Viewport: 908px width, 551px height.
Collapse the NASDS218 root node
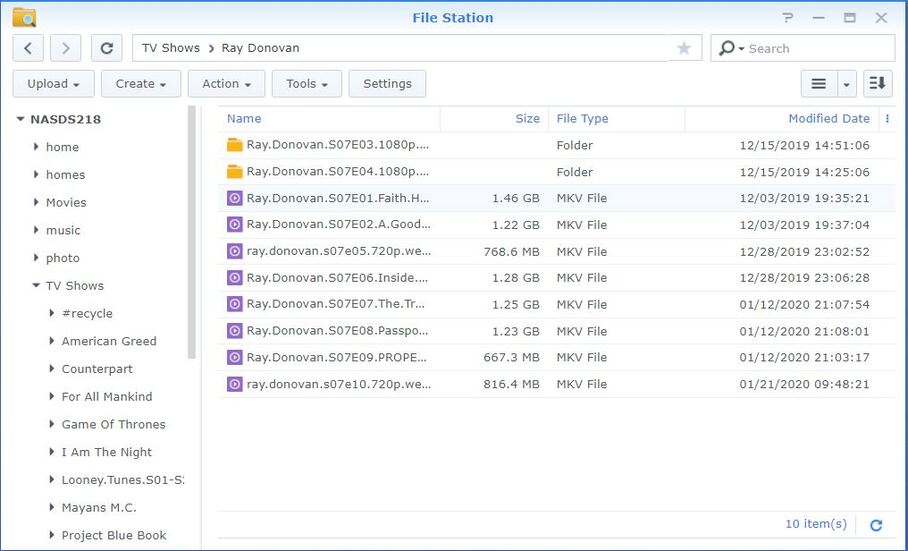[20, 119]
